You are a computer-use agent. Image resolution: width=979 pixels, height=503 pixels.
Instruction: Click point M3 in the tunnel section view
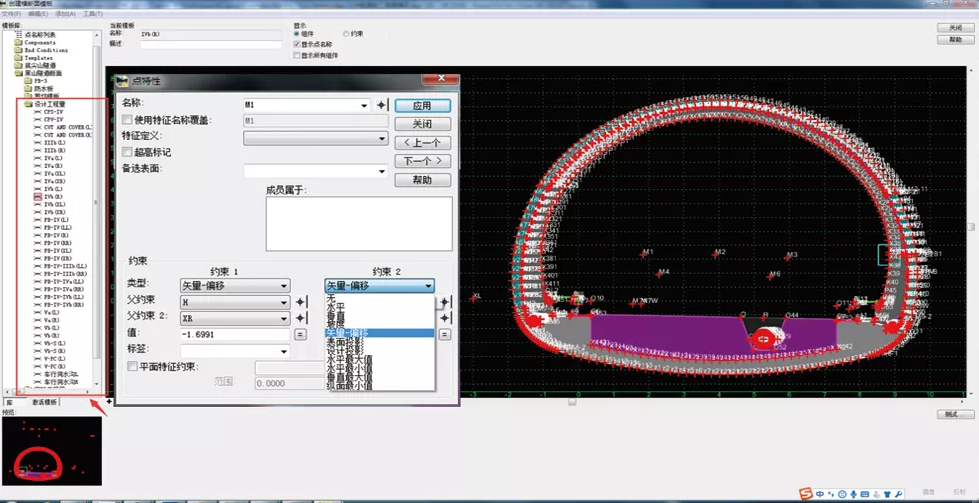788,257
